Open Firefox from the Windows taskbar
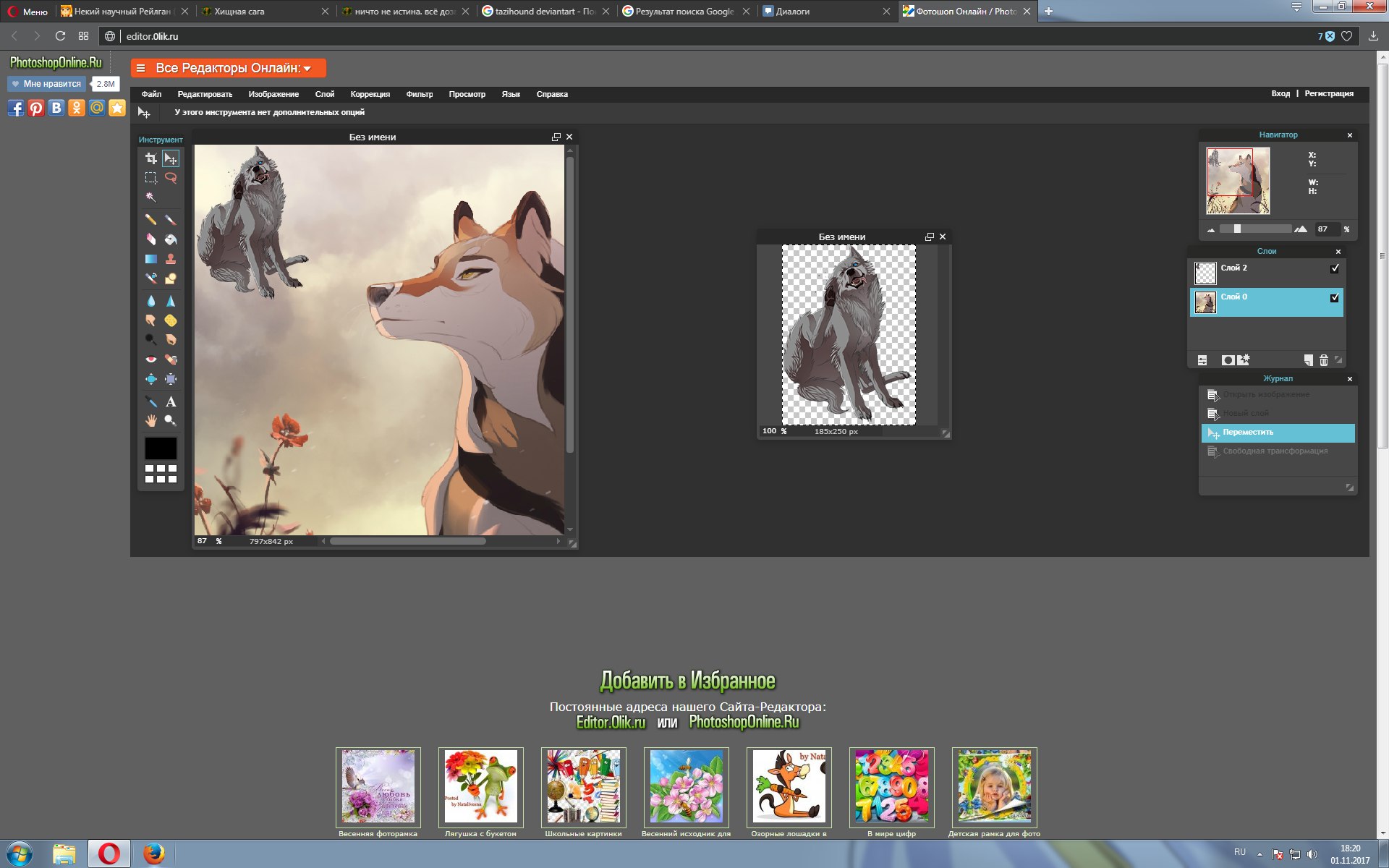The image size is (1389, 868). 153,854
